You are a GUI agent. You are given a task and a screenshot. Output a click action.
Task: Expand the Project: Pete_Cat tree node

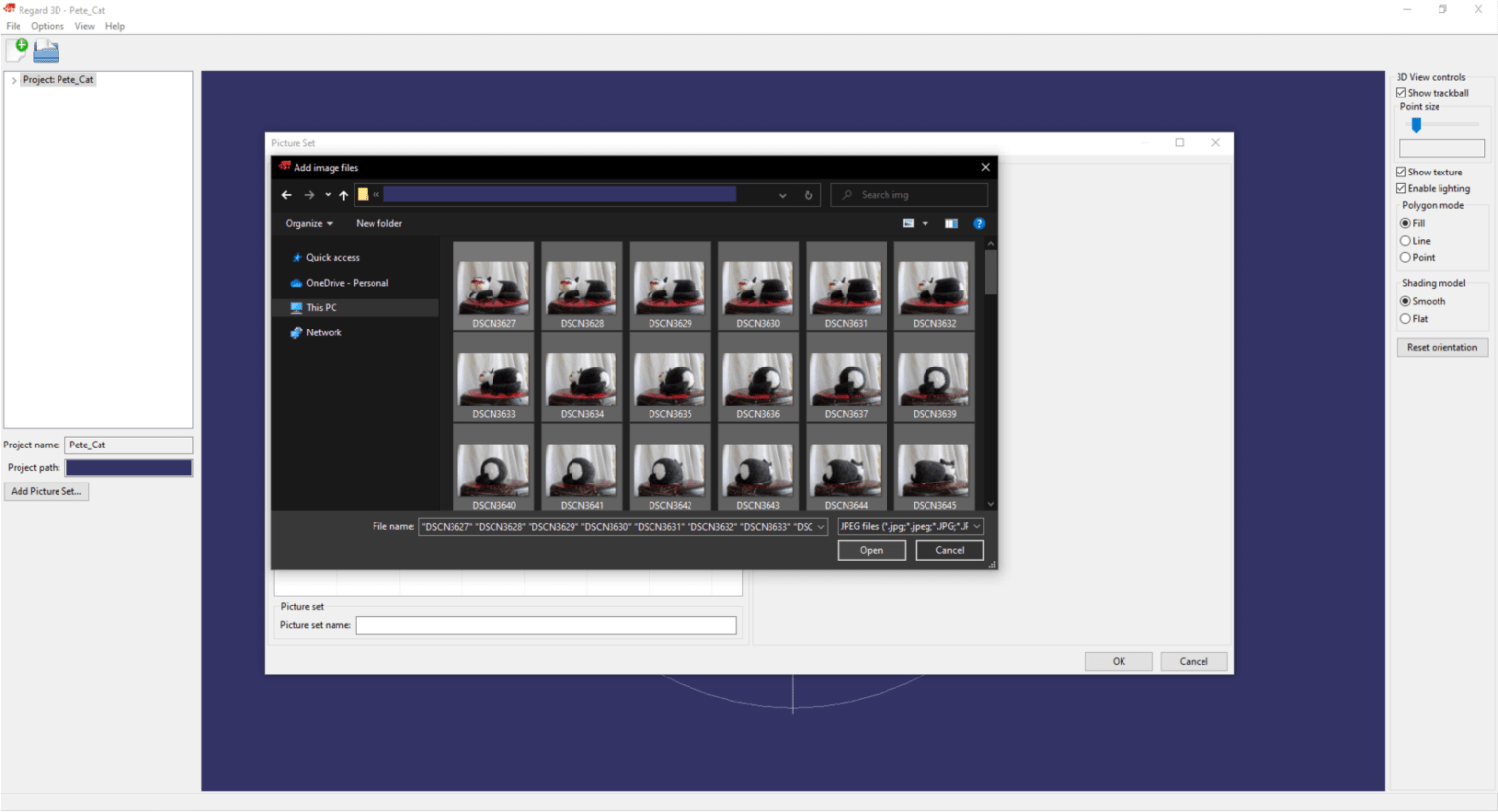pyautogui.click(x=14, y=80)
